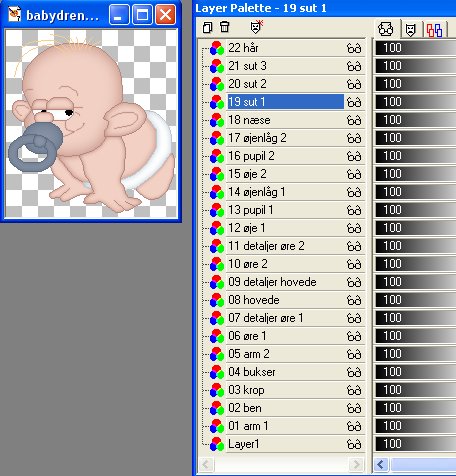Open the Mask tab in Layer Palette

point(410,30)
